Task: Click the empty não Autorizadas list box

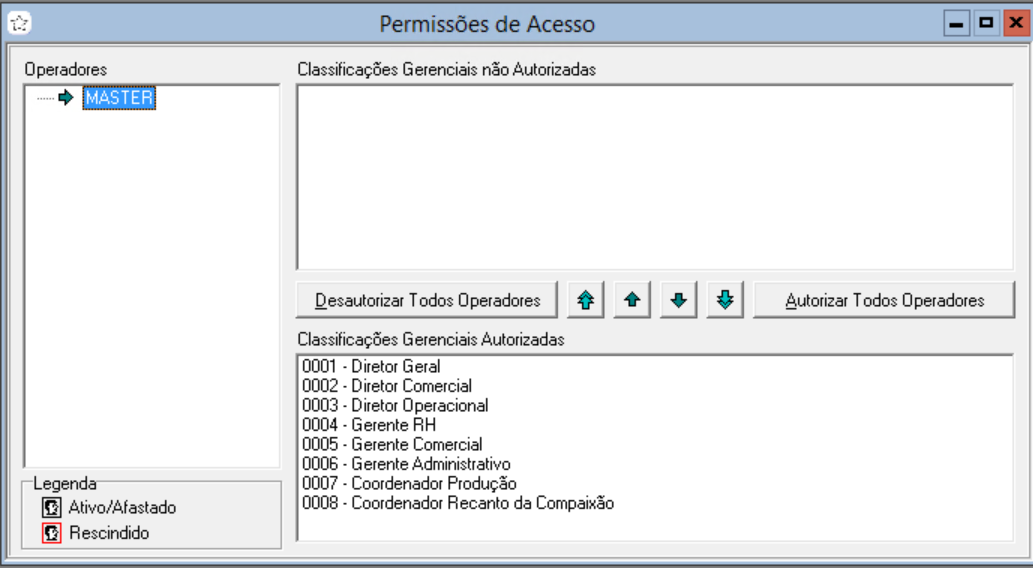Action: coord(656,177)
